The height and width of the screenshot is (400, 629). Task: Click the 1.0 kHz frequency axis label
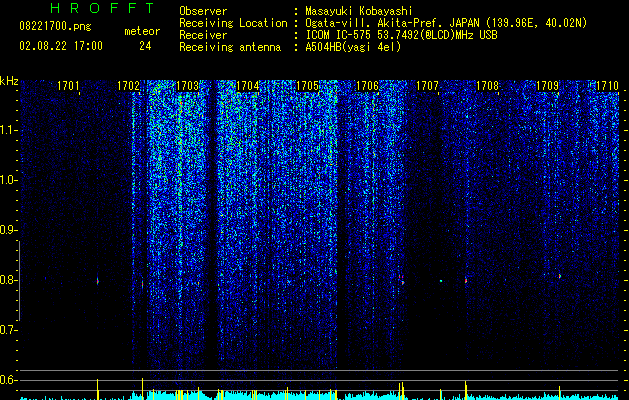pos(8,180)
